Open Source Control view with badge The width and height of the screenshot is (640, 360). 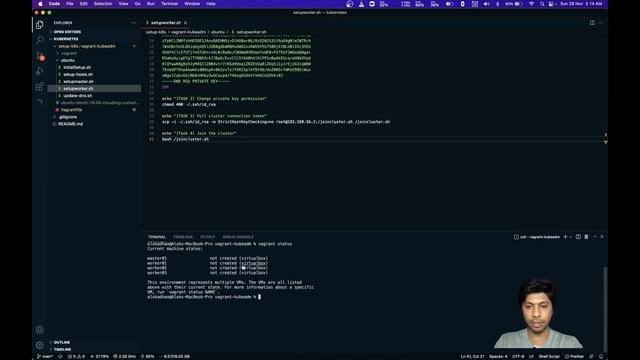(x=40, y=56)
